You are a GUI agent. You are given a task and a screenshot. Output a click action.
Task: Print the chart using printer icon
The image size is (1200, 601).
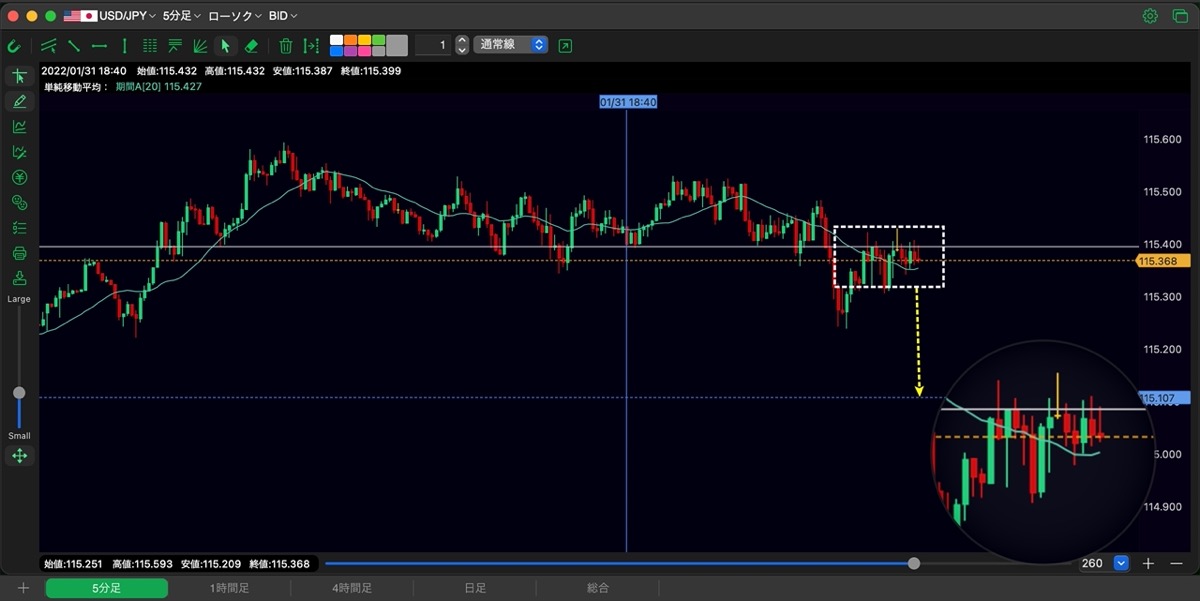(19, 253)
